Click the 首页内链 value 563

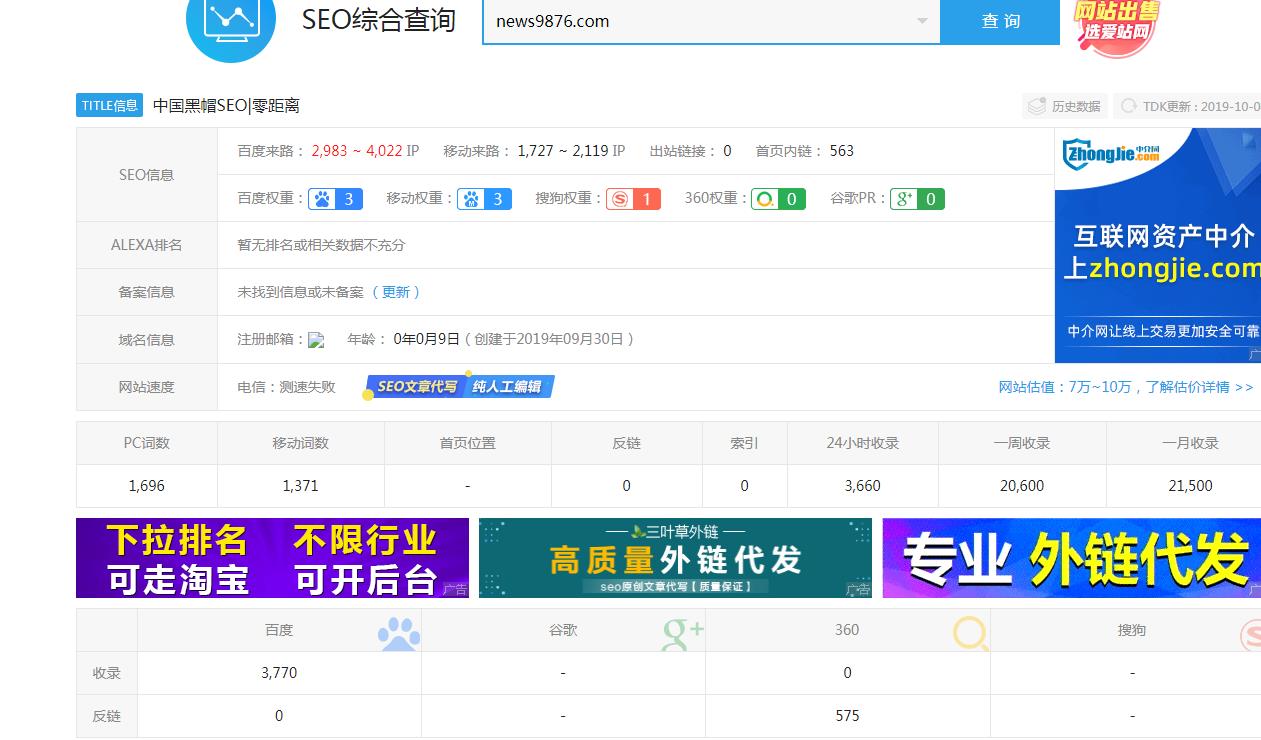tap(842, 151)
